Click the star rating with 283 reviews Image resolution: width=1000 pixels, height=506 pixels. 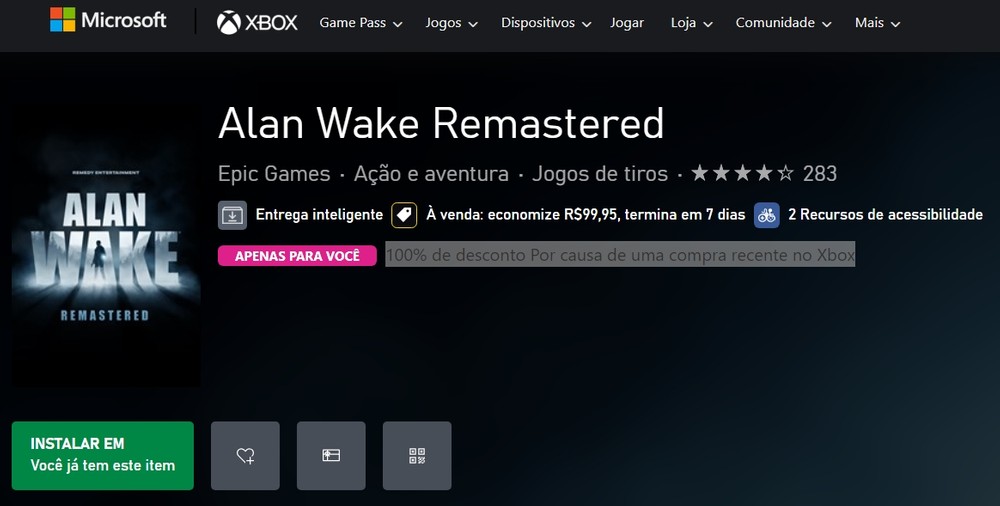pyautogui.click(x=764, y=173)
